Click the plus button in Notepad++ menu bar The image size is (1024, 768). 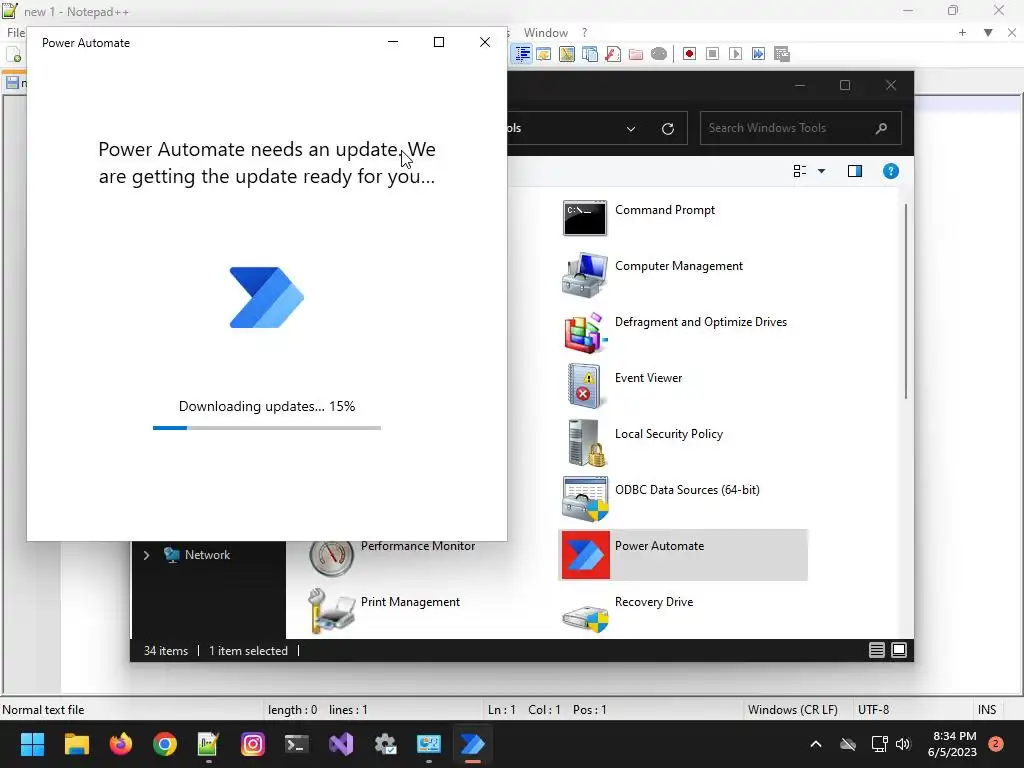pyautogui.click(x=962, y=33)
